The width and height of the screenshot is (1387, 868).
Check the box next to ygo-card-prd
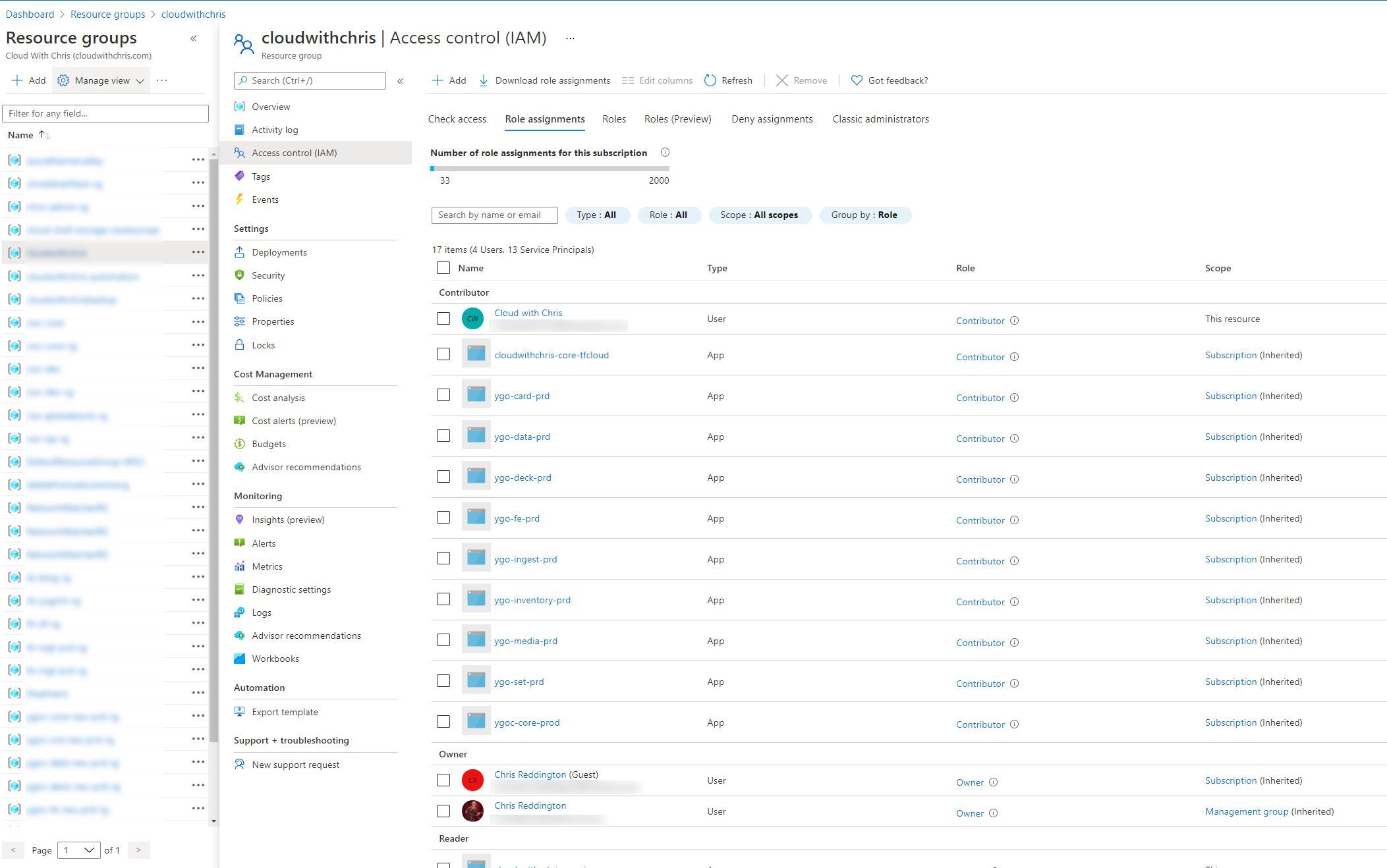click(443, 394)
